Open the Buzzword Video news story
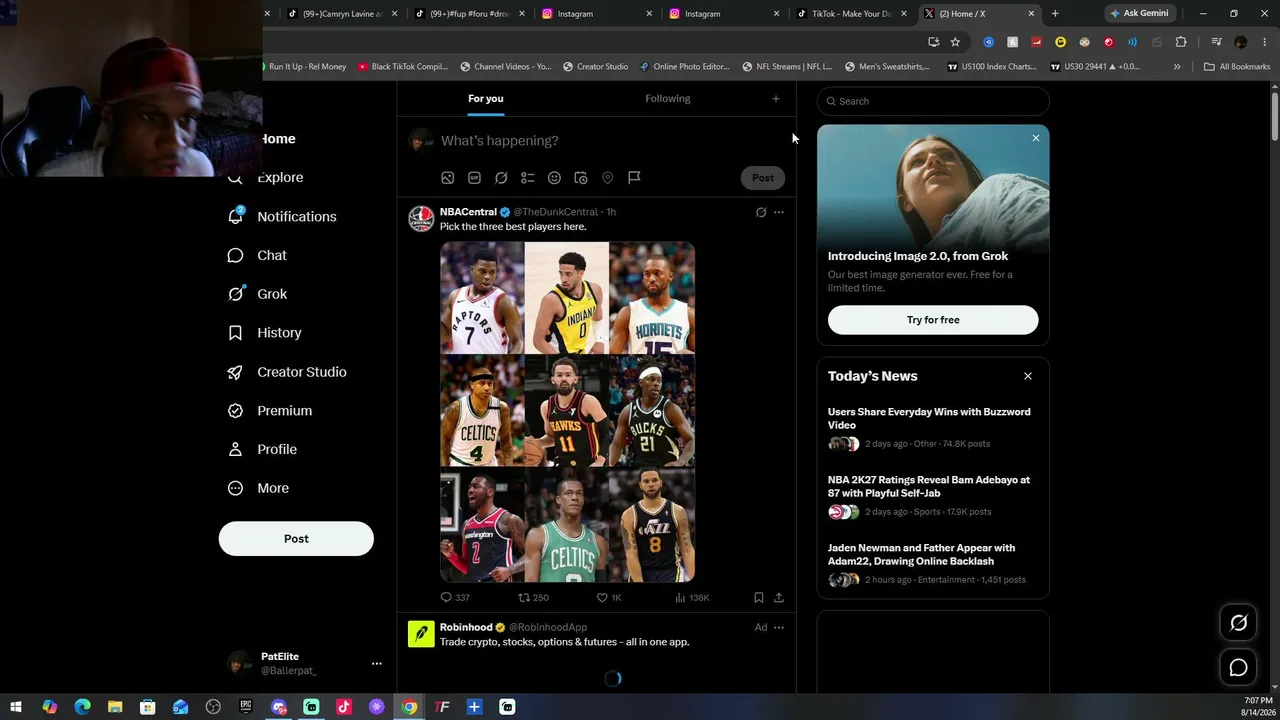 point(933,427)
